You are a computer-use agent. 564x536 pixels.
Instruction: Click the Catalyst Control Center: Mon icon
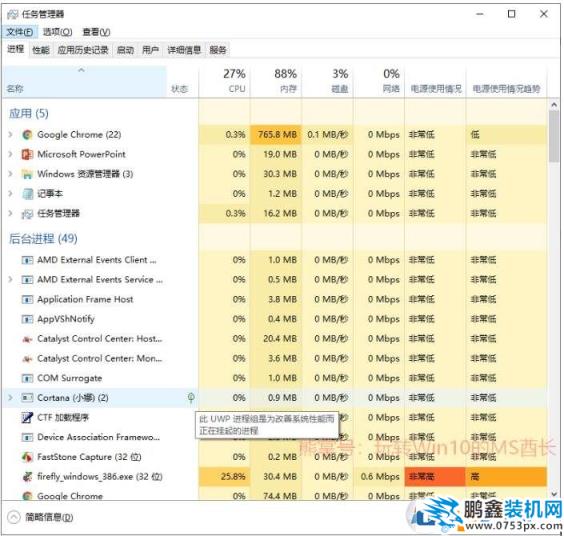27,359
